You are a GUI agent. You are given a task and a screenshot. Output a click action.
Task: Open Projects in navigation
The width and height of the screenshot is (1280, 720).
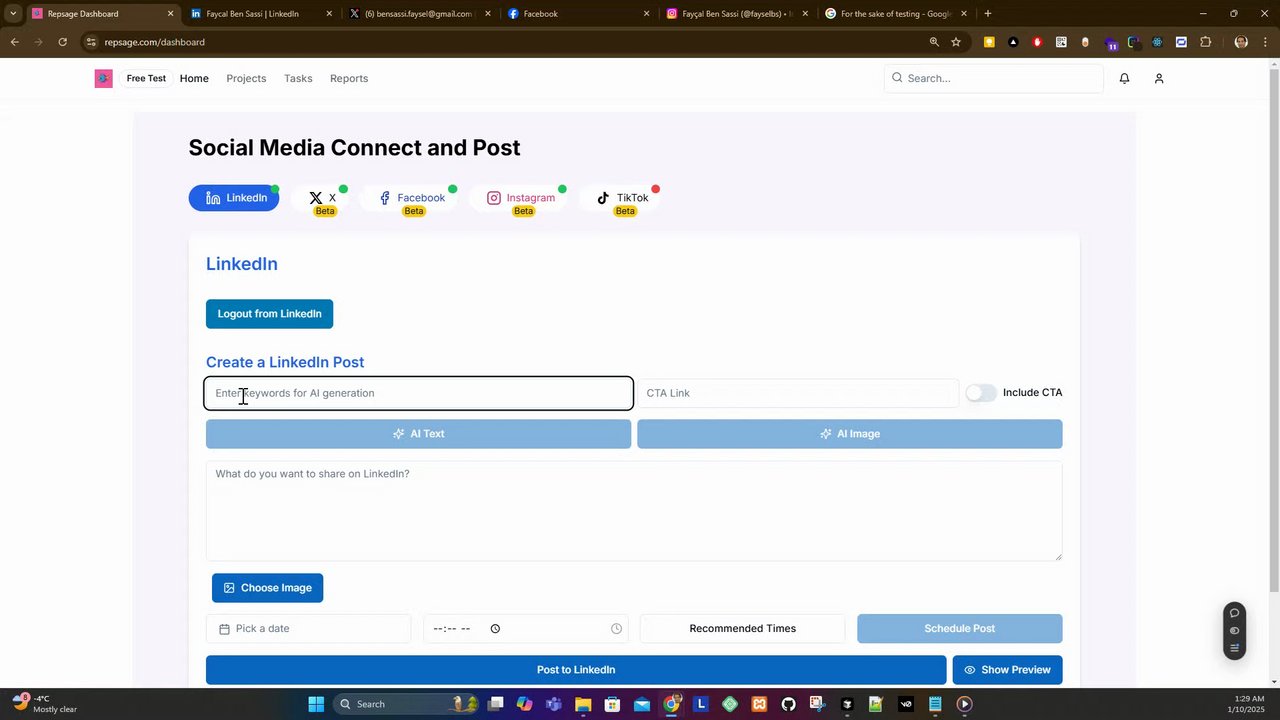246,78
